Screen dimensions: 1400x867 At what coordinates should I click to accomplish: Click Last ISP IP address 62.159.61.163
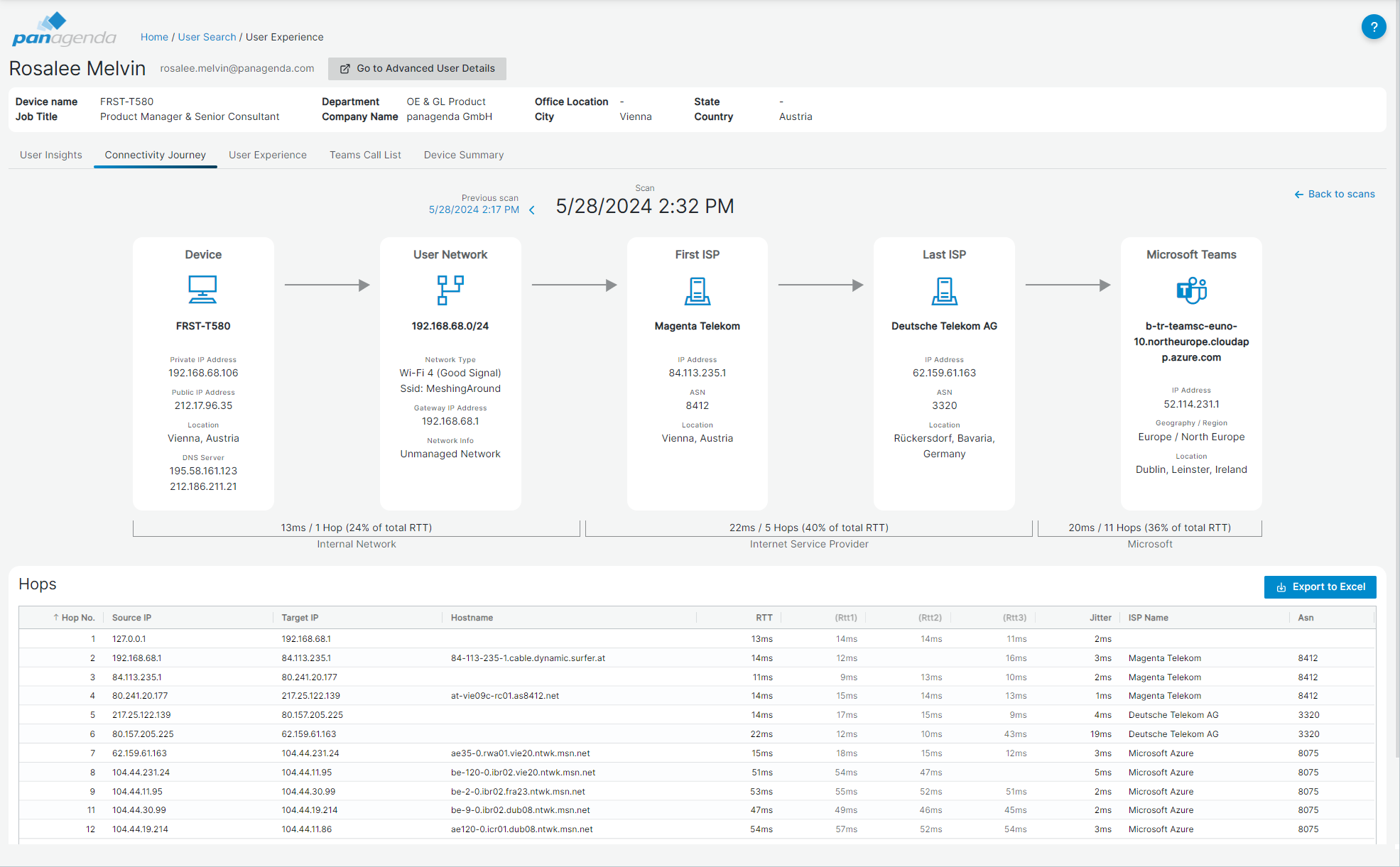click(944, 373)
